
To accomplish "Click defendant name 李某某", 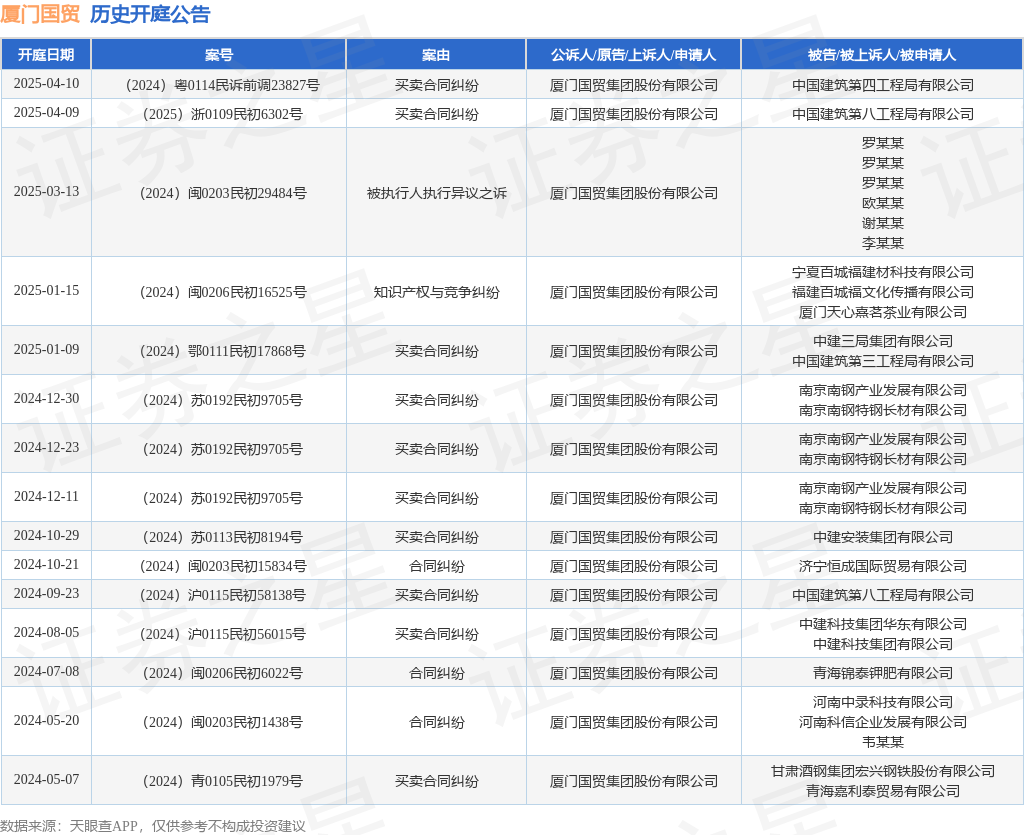I will click(x=883, y=243).
